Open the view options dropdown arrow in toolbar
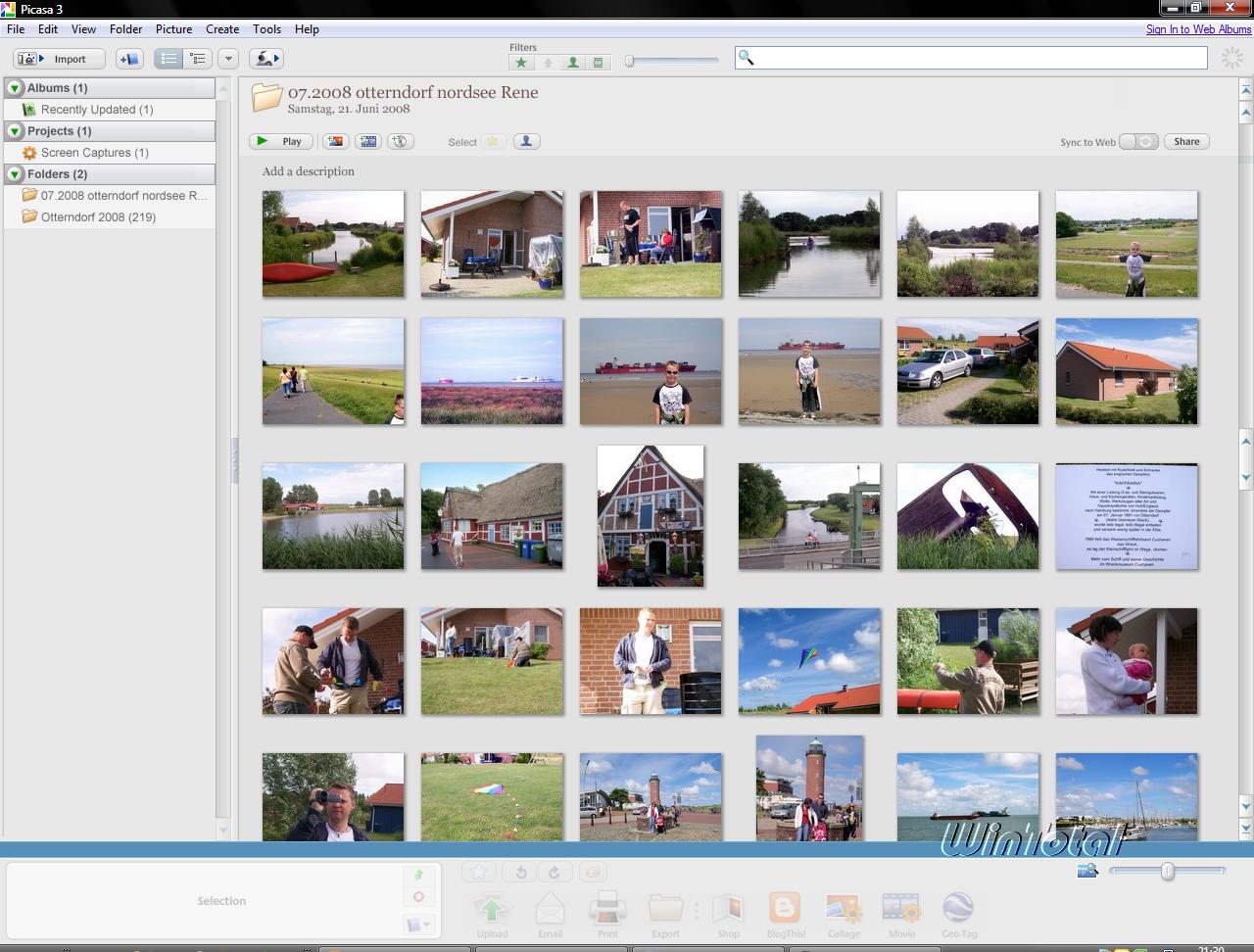Screen dimensions: 1254x952 tap(228, 59)
